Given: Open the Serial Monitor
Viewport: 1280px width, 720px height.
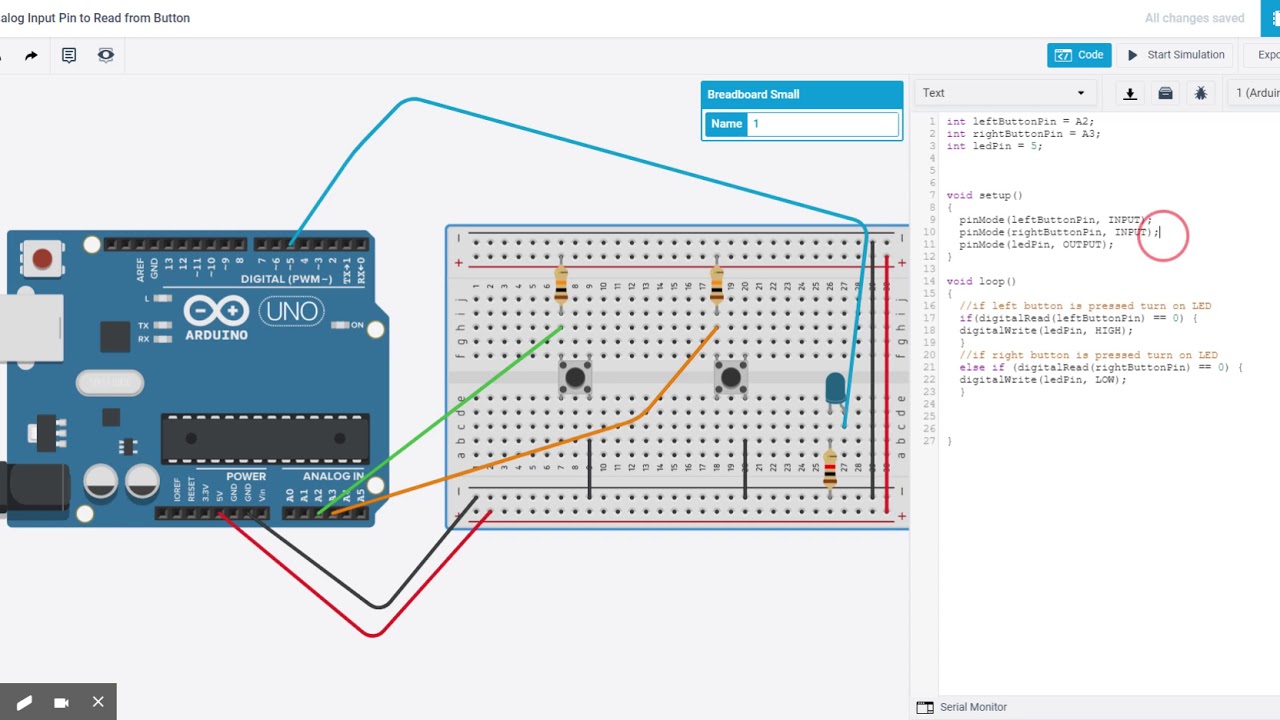Looking at the screenshot, I should point(973,707).
